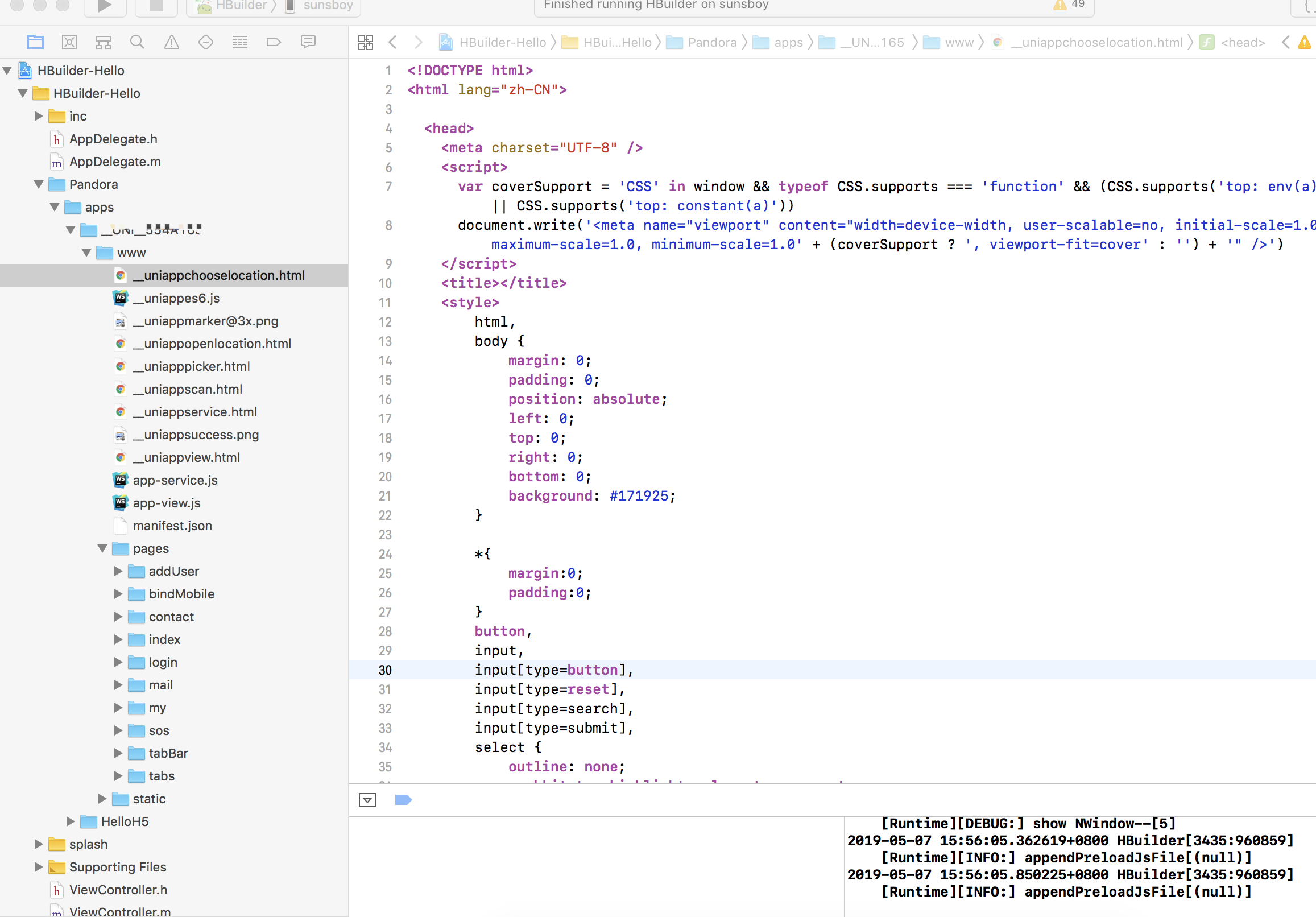Open AppDelegate.m file
The height and width of the screenshot is (917, 1316).
pyautogui.click(x=115, y=162)
